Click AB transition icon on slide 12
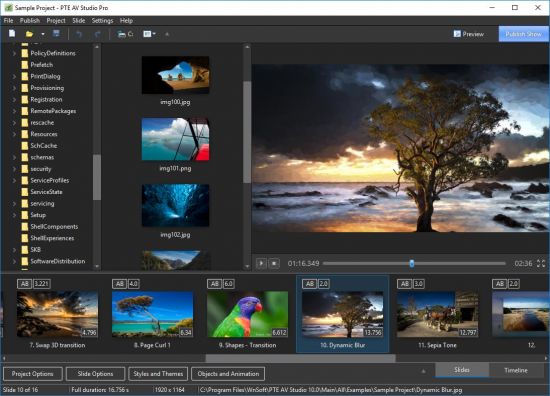The height and width of the screenshot is (396, 550). [499, 284]
